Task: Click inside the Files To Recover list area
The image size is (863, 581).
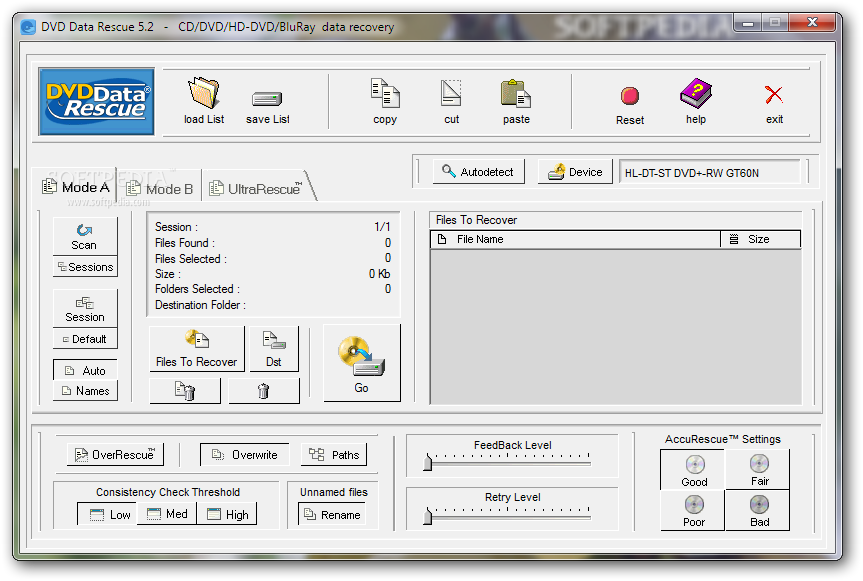Action: pos(615,327)
